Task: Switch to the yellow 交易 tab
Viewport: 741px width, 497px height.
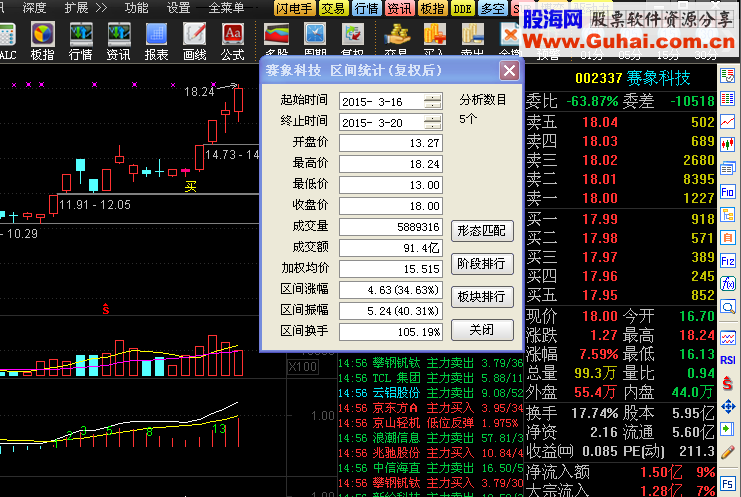Action: coord(333,9)
